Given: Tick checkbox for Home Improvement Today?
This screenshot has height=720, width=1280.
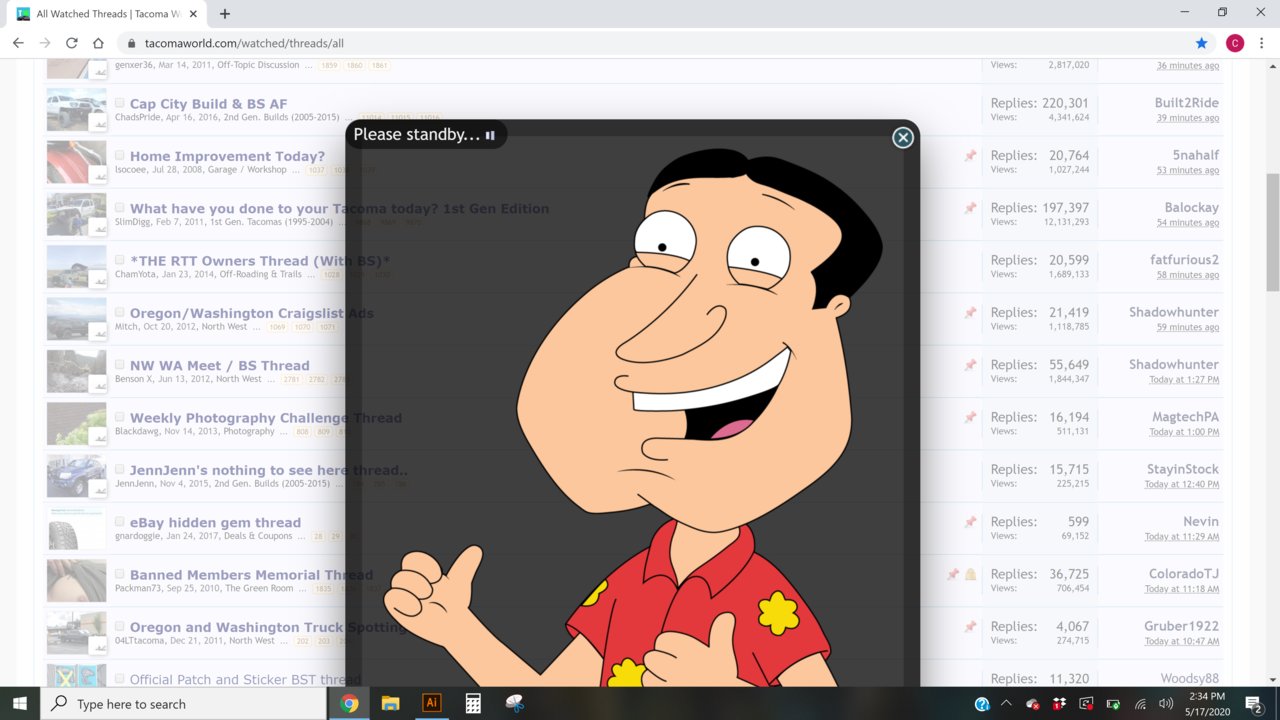Looking at the screenshot, I should point(120,155).
